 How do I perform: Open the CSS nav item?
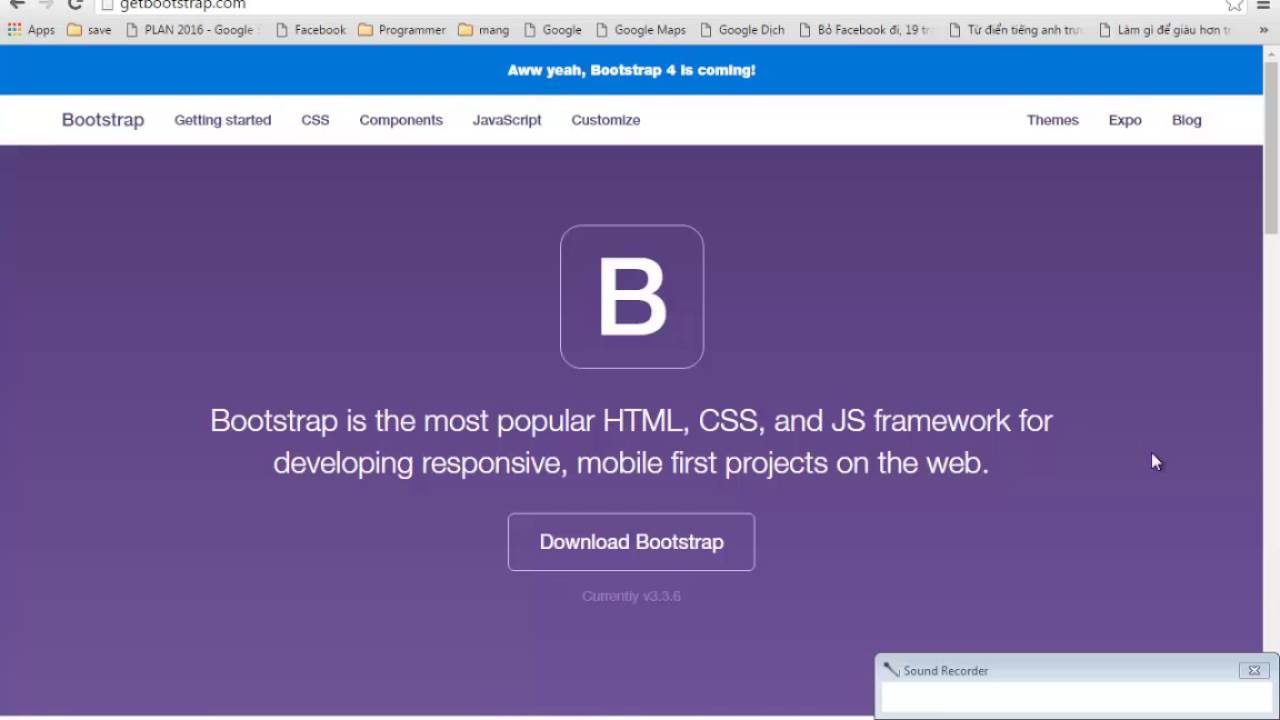(315, 120)
